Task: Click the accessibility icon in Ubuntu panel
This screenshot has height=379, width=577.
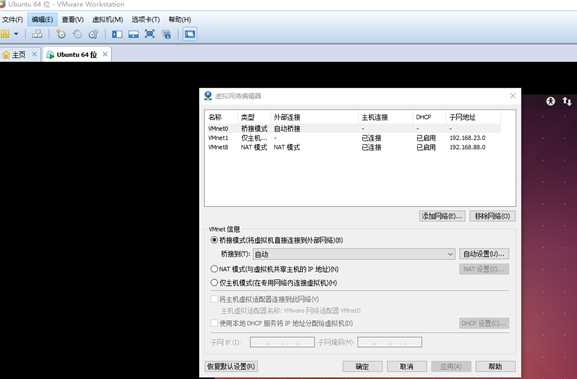Action: (550, 100)
